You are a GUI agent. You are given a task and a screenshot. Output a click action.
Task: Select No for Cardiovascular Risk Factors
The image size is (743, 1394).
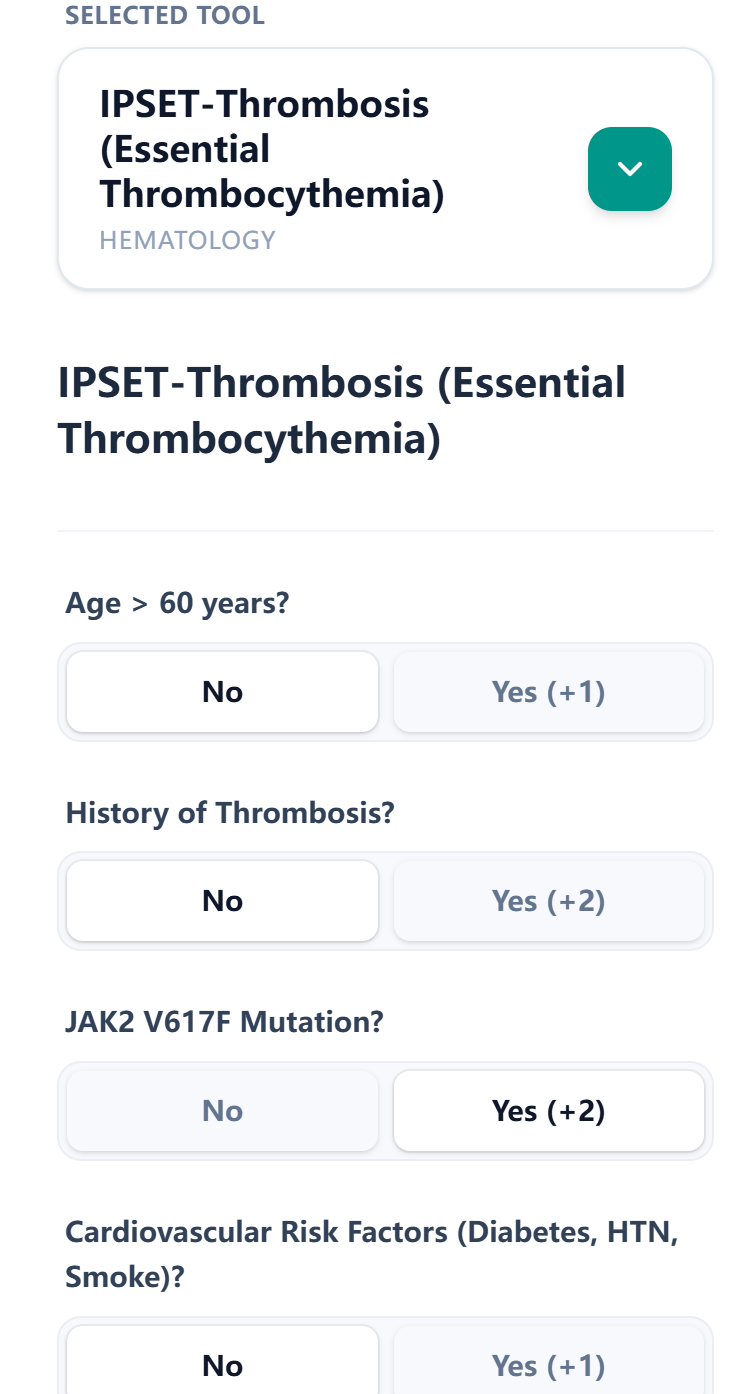click(222, 1365)
